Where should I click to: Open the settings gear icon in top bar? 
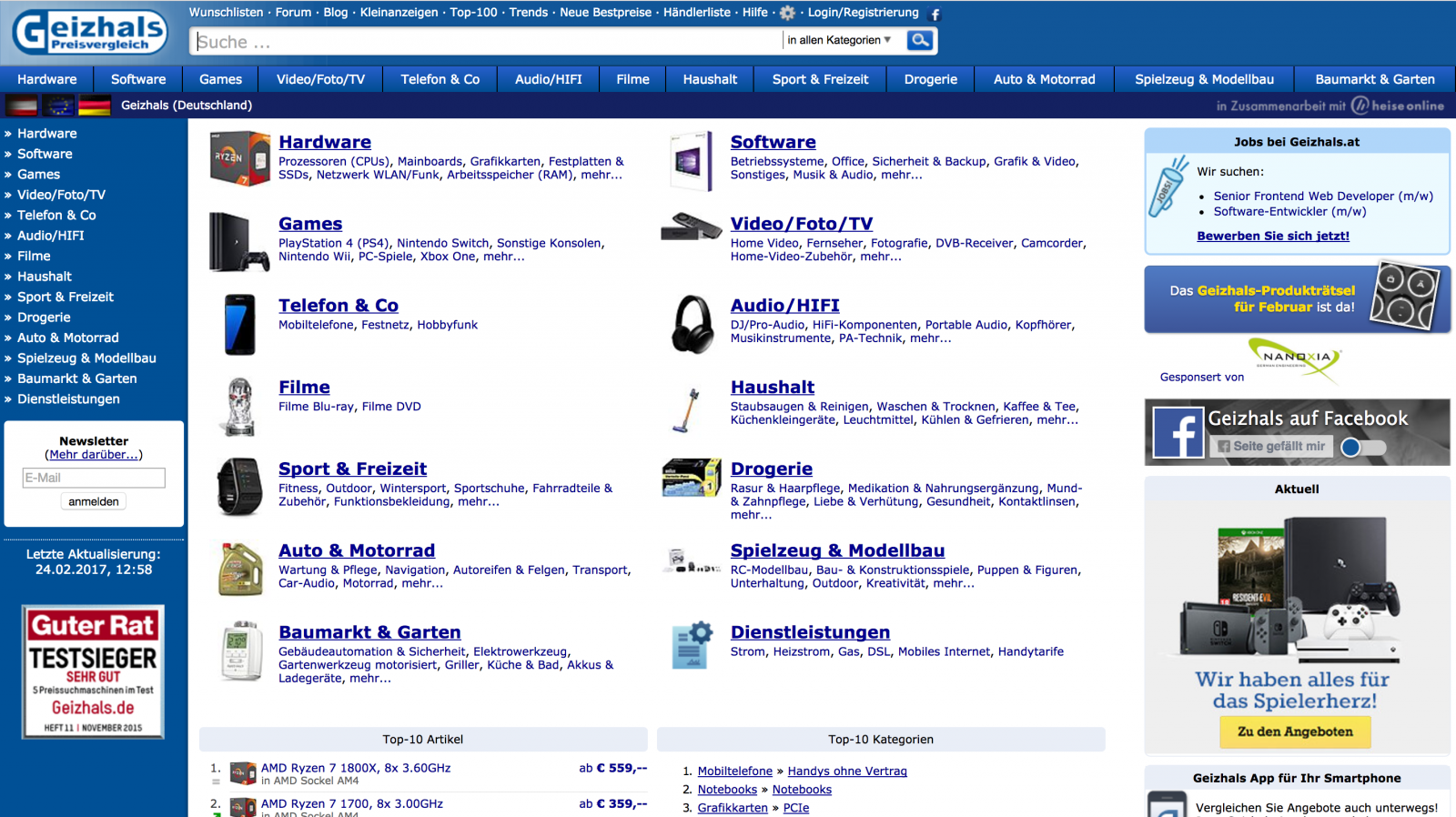click(788, 13)
